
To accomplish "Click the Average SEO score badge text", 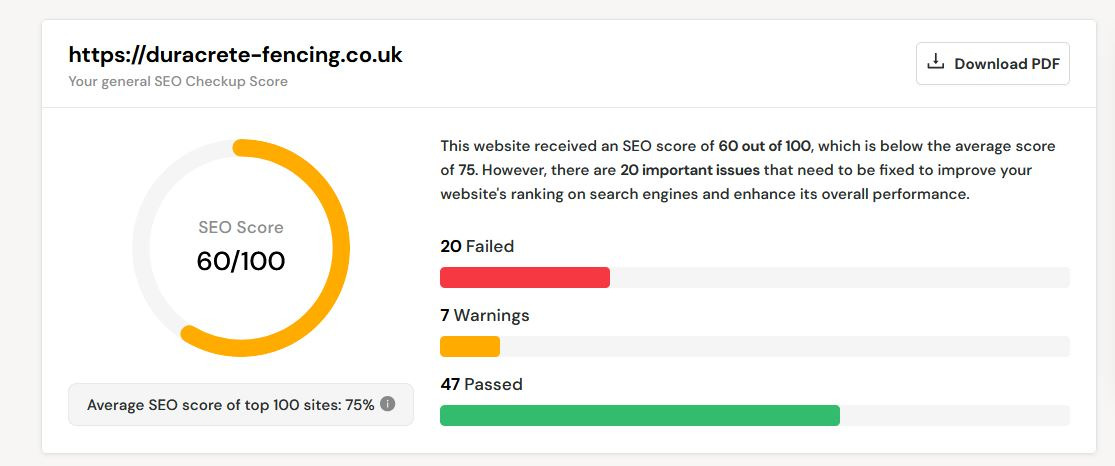I will (x=230, y=405).
